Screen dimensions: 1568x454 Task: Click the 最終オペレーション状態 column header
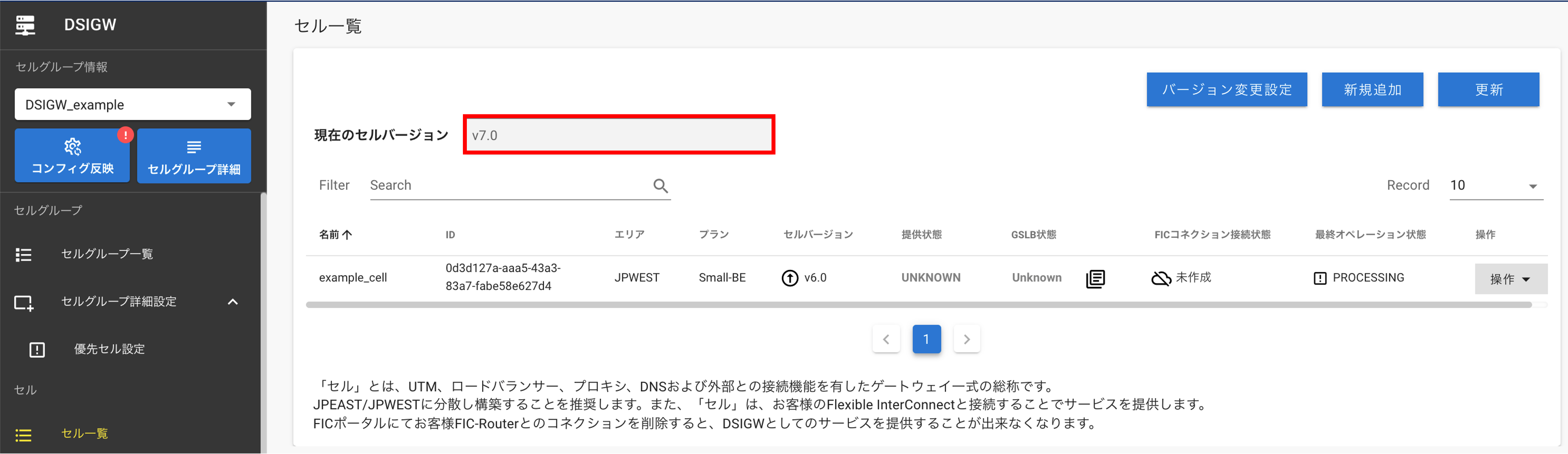[1370, 234]
